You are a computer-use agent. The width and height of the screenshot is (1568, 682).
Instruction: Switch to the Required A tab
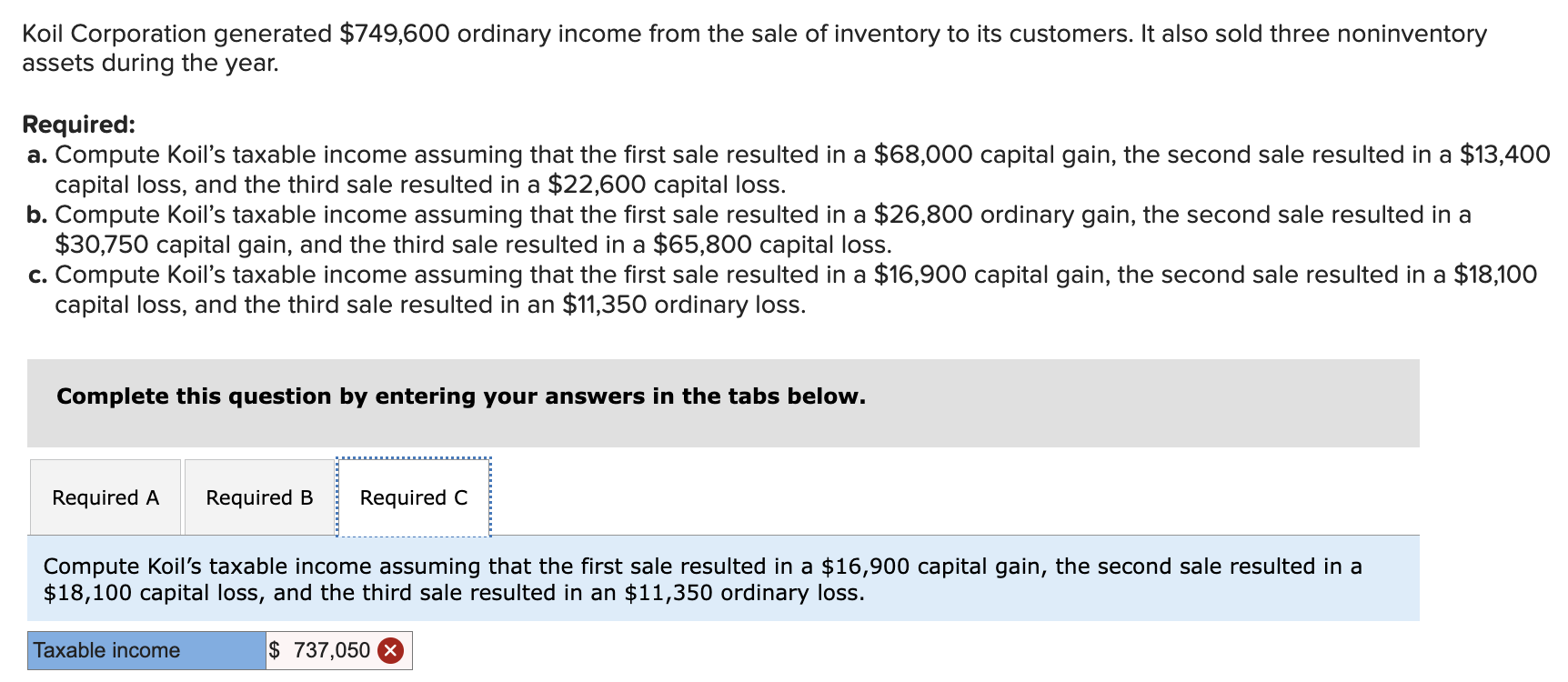105,497
